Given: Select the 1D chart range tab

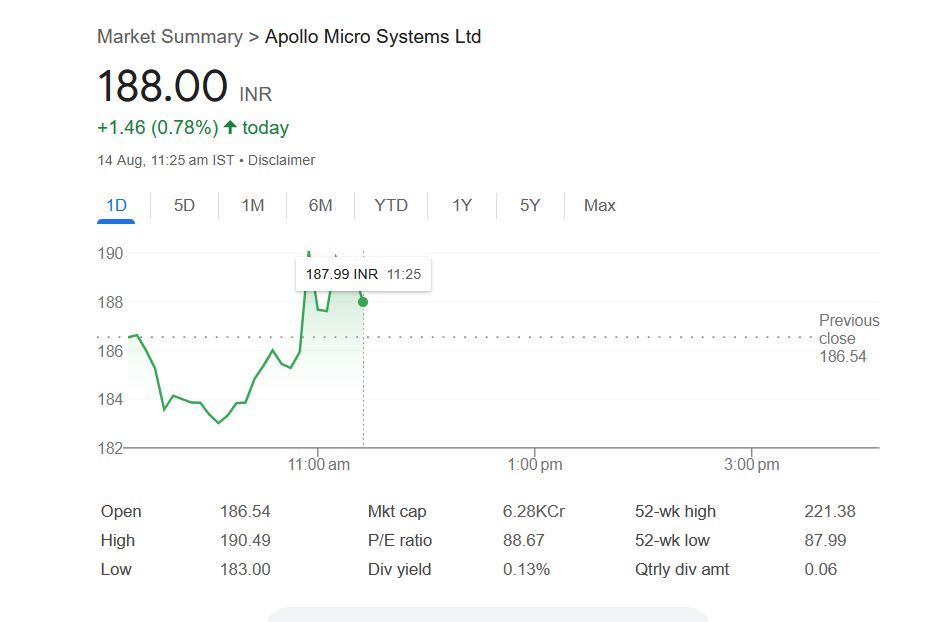Looking at the screenshot, I should (116, 205).
